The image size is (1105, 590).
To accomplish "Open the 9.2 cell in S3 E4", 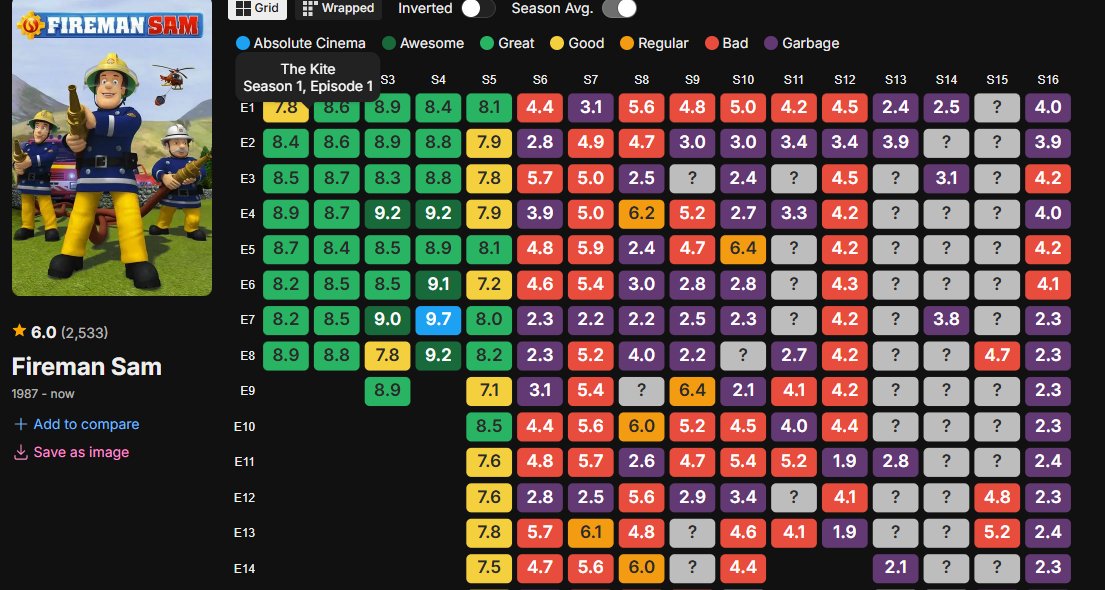I will [388, 214].
